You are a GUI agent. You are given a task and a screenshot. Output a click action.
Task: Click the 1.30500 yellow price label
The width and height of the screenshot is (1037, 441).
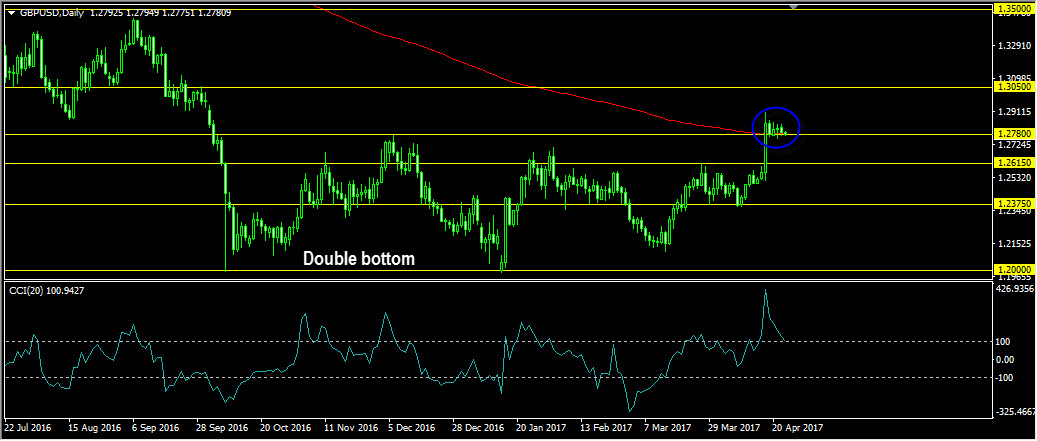(1013, 87)
